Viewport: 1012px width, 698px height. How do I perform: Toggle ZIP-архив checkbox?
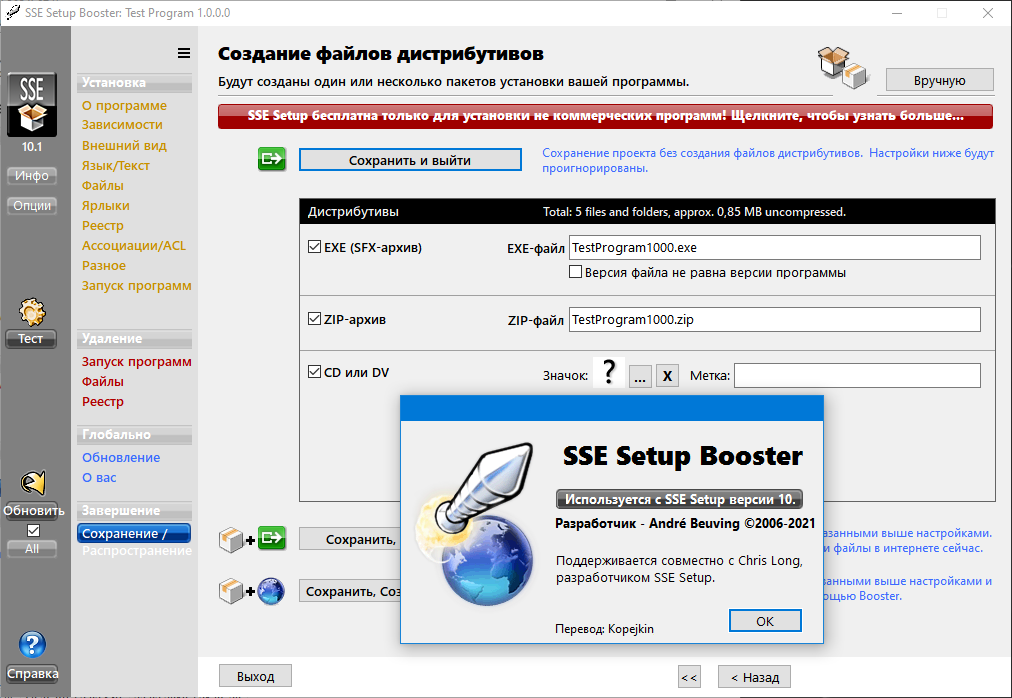tap(314, 318)
